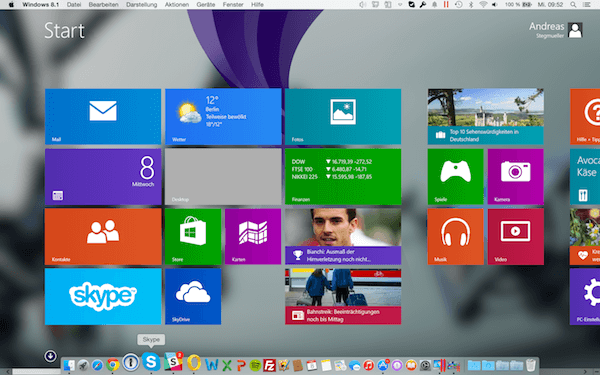Open Top 10 Sehenswürdigkeiten in Deutschland tile
The width and height of the screenshot is (600, 375).
486,117
